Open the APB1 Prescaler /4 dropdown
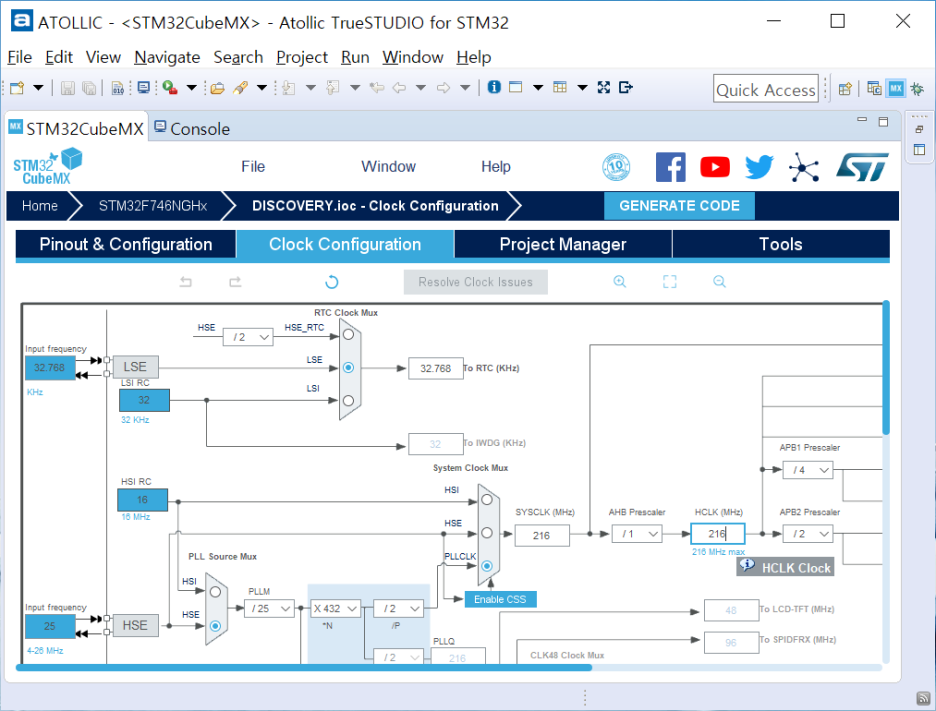The image size is (936, 711). coord(808,470)
